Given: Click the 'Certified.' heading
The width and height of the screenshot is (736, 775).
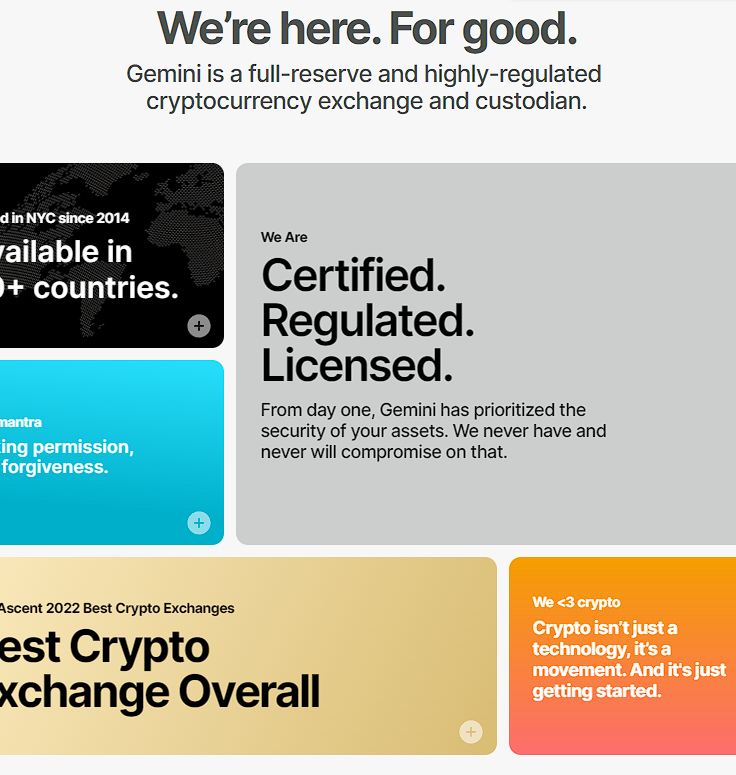Looking at the screenshot, I should pos(353,275).
